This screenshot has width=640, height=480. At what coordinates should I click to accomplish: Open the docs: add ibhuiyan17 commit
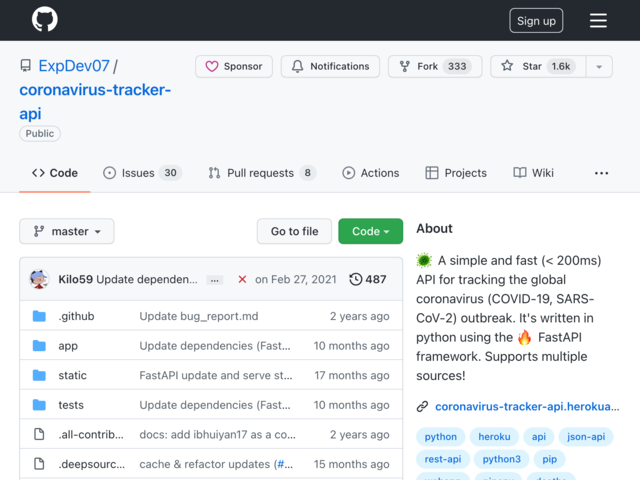(x=218, y=434)
